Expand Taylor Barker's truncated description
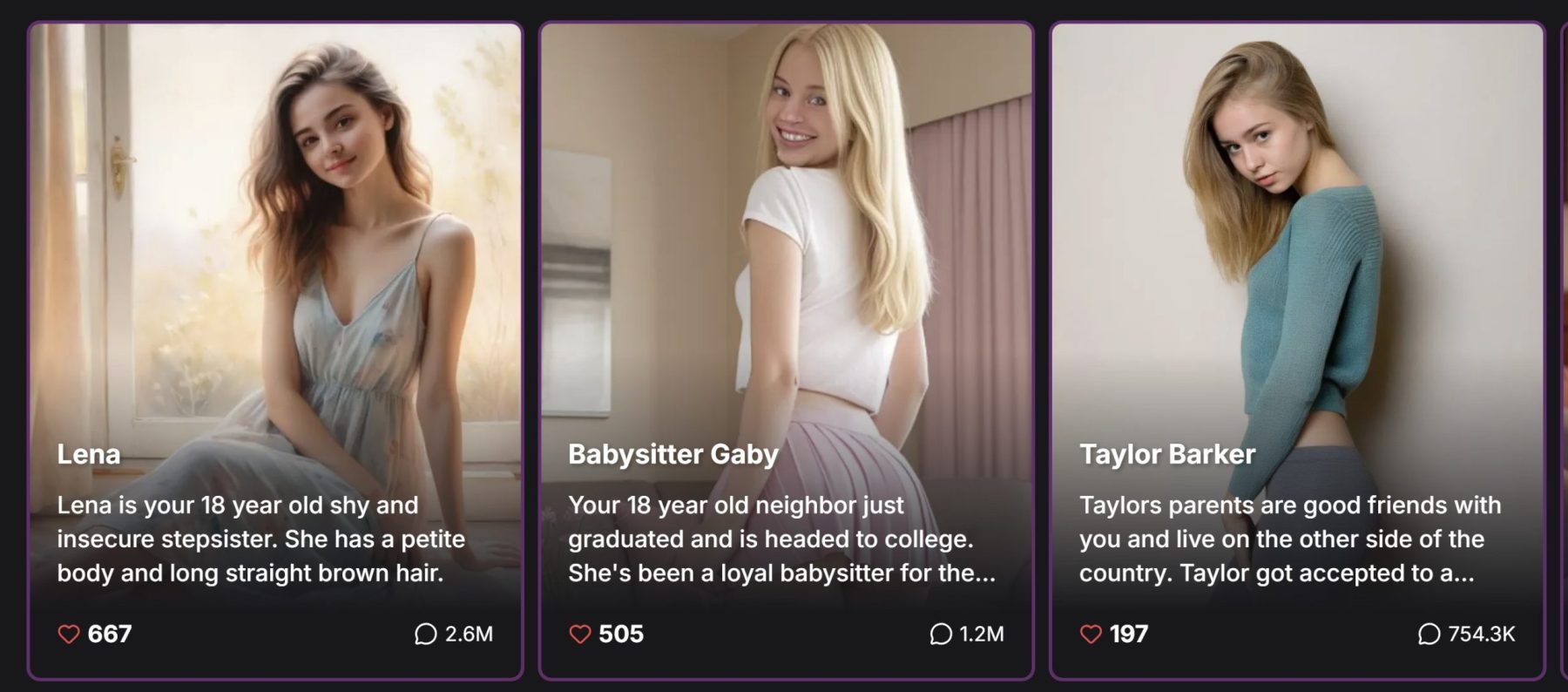1568x692 pixels. pos(1290,539)
